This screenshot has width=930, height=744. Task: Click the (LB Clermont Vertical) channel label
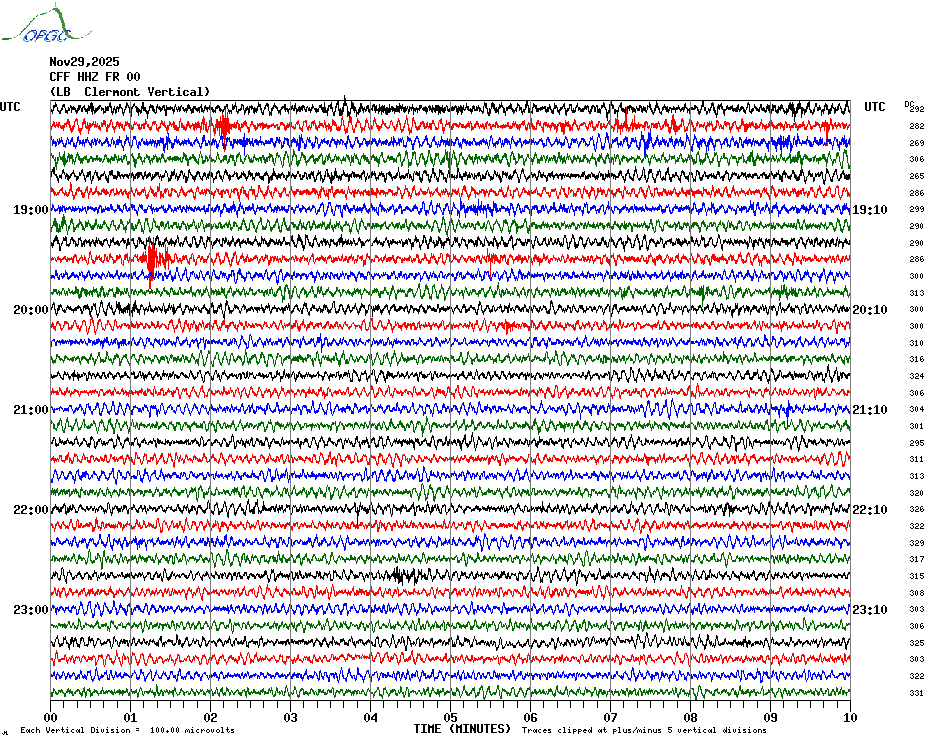point(130,92)
